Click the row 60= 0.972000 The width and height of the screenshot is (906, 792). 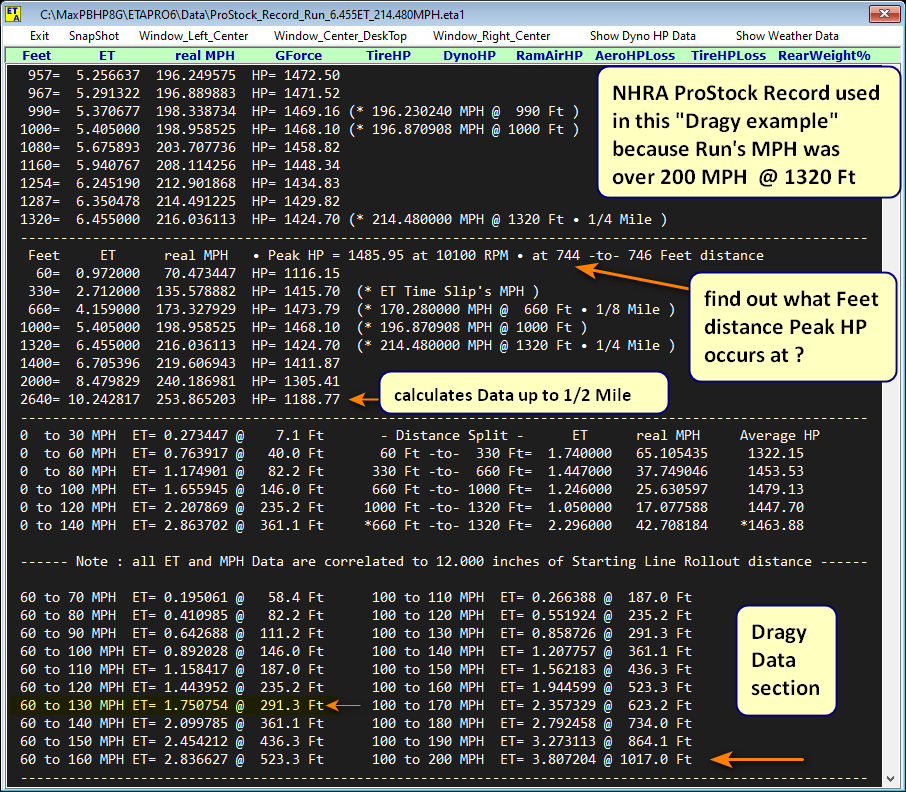click(x=188, y=273)
